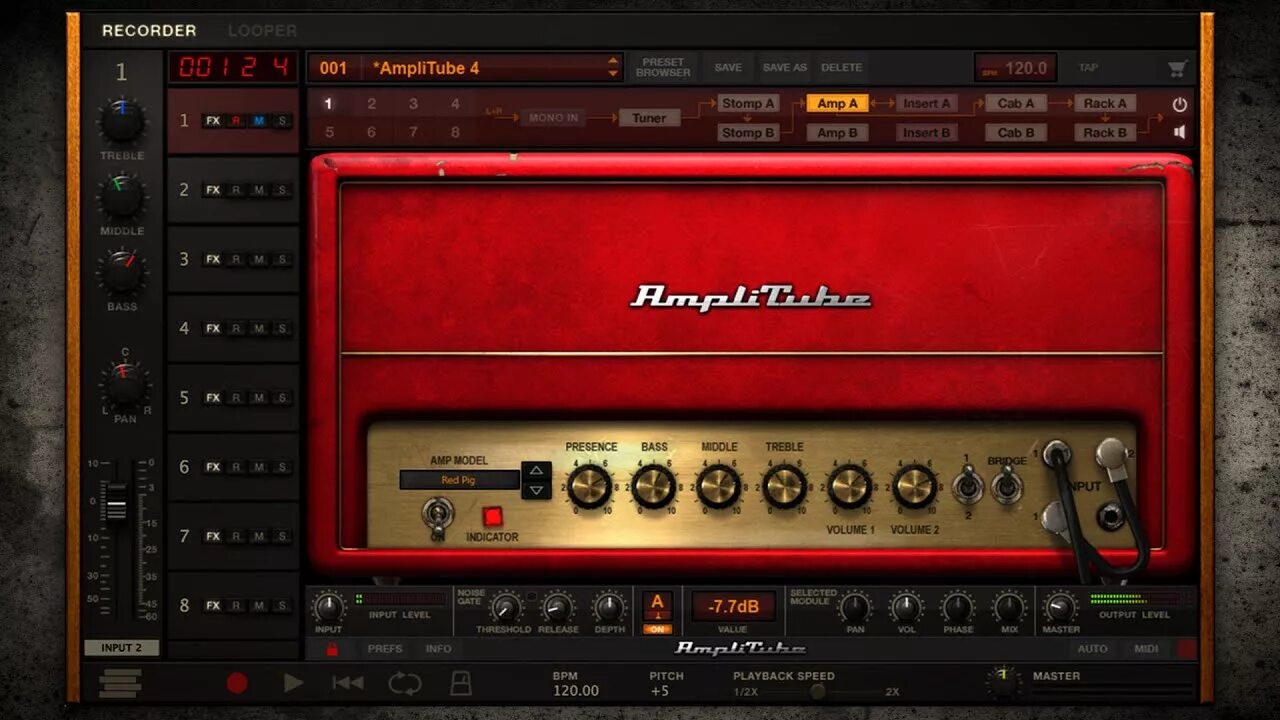Viewport: 1280px width, 720px height.
Task: Click the MONO IN routing button
Action: (x=553, y=118)
